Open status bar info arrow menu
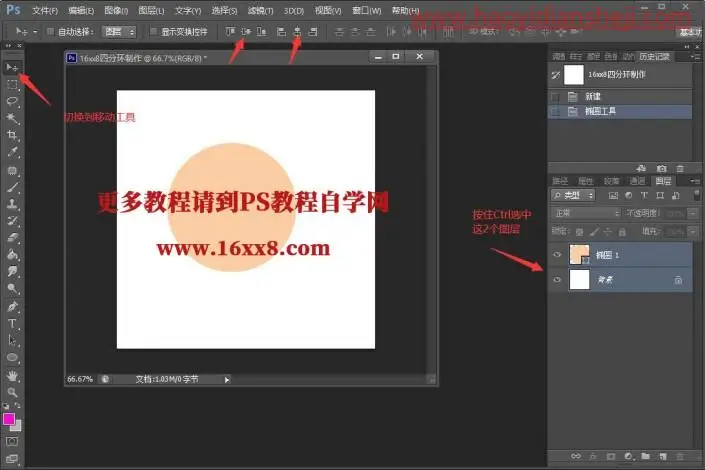This screenshot has width=705, height=470. pyautogui.click(x=227, y=380)
